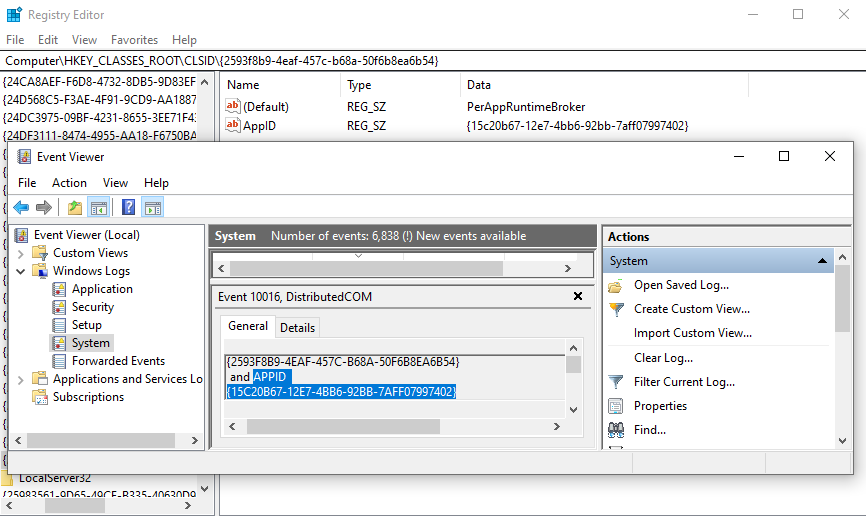
Task: Click the Properties action link
Action: coord(660,406)
